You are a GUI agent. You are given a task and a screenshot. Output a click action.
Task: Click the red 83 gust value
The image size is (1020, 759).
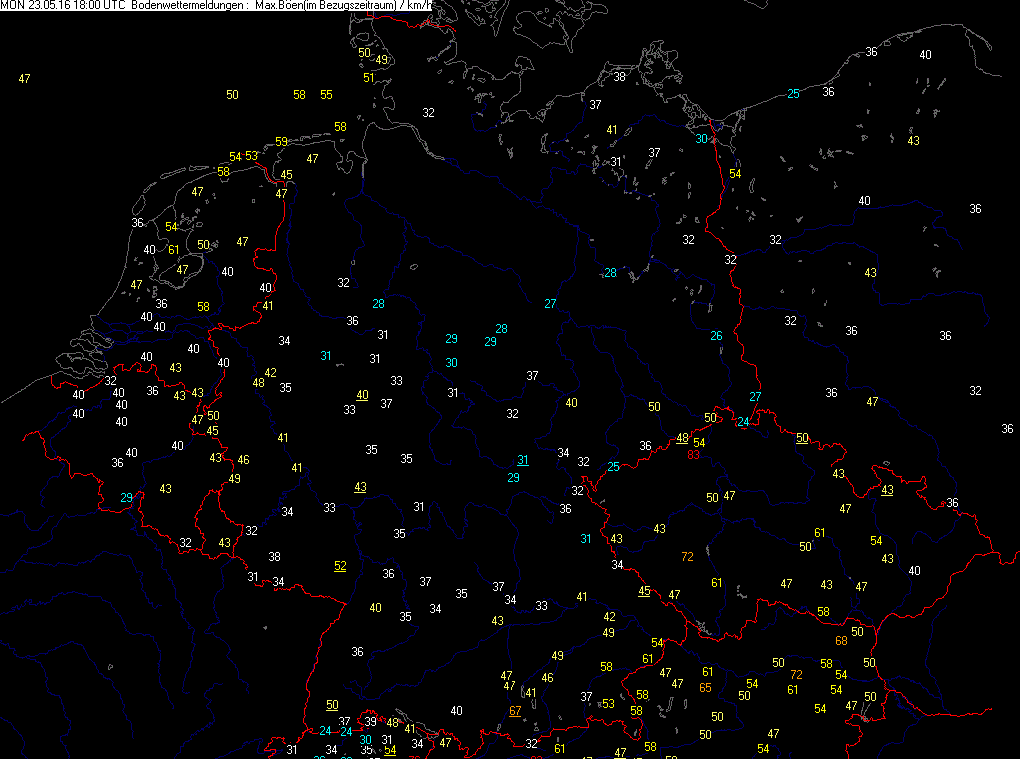point(693,455)
